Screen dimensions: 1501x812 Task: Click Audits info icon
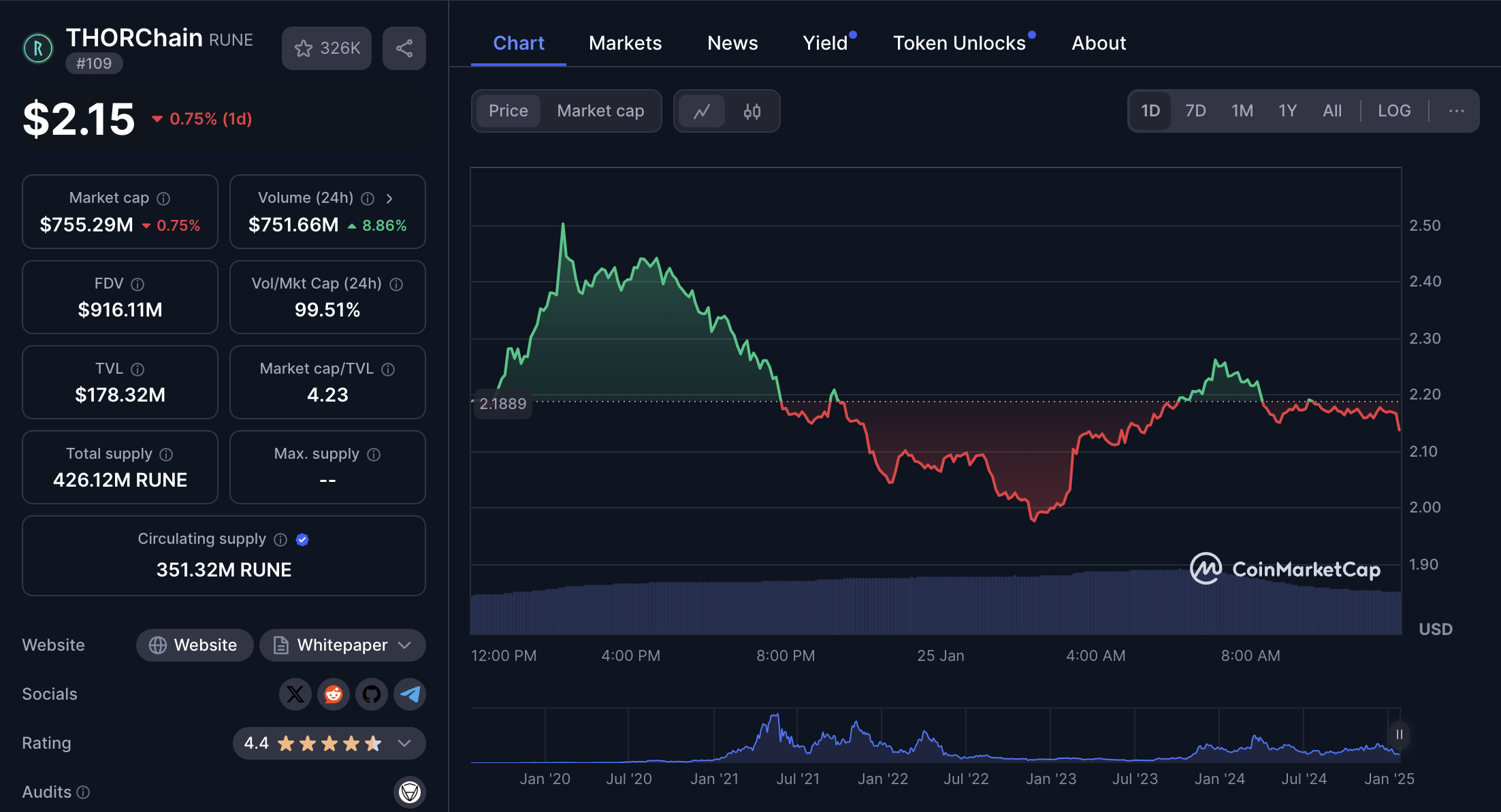click(83, 792)
